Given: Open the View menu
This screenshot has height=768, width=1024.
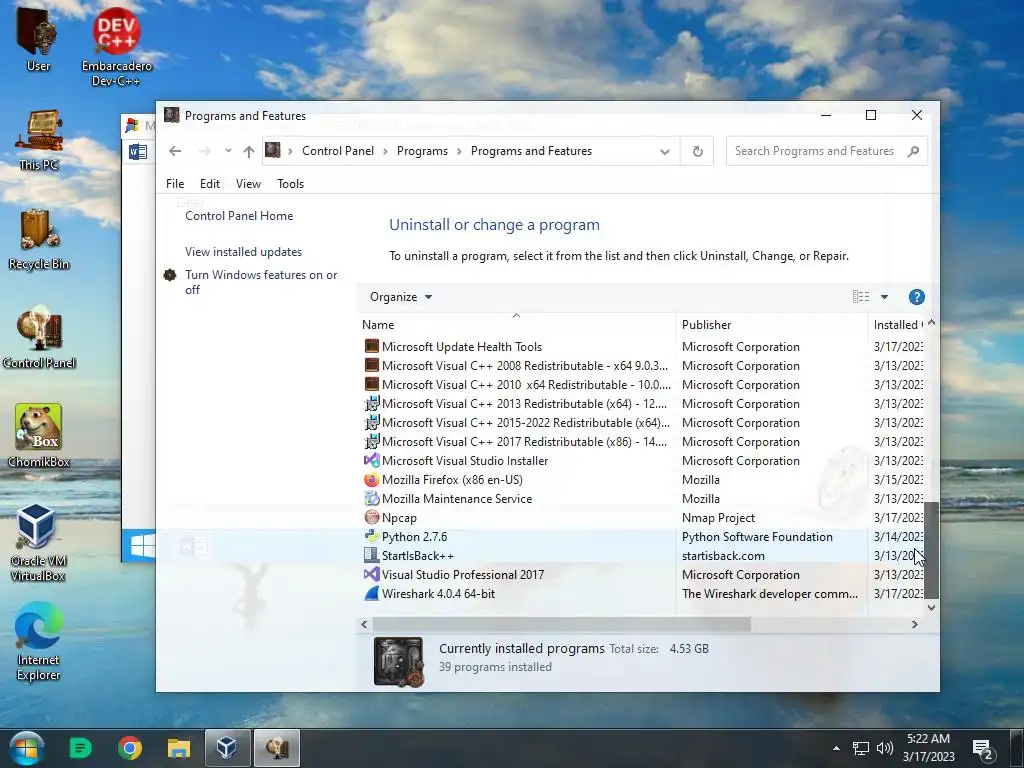Looking at the screenshot, I should (x=248, y=184).
